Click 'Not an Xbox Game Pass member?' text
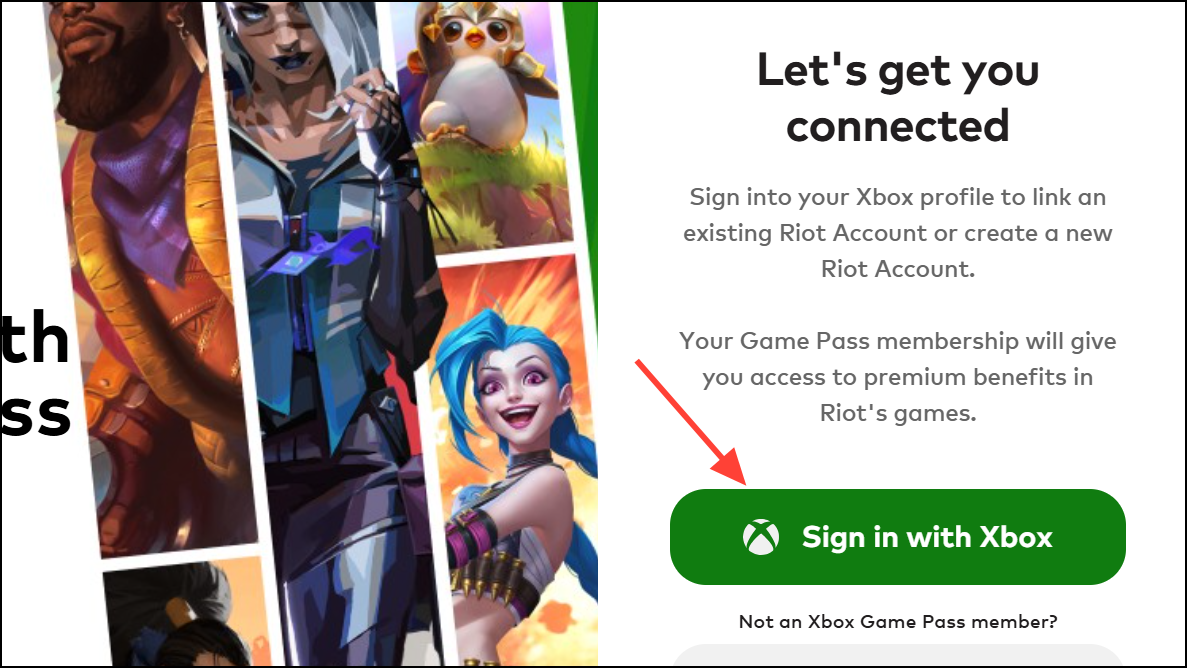The image size is (1187, 668). tap(898, 622)
